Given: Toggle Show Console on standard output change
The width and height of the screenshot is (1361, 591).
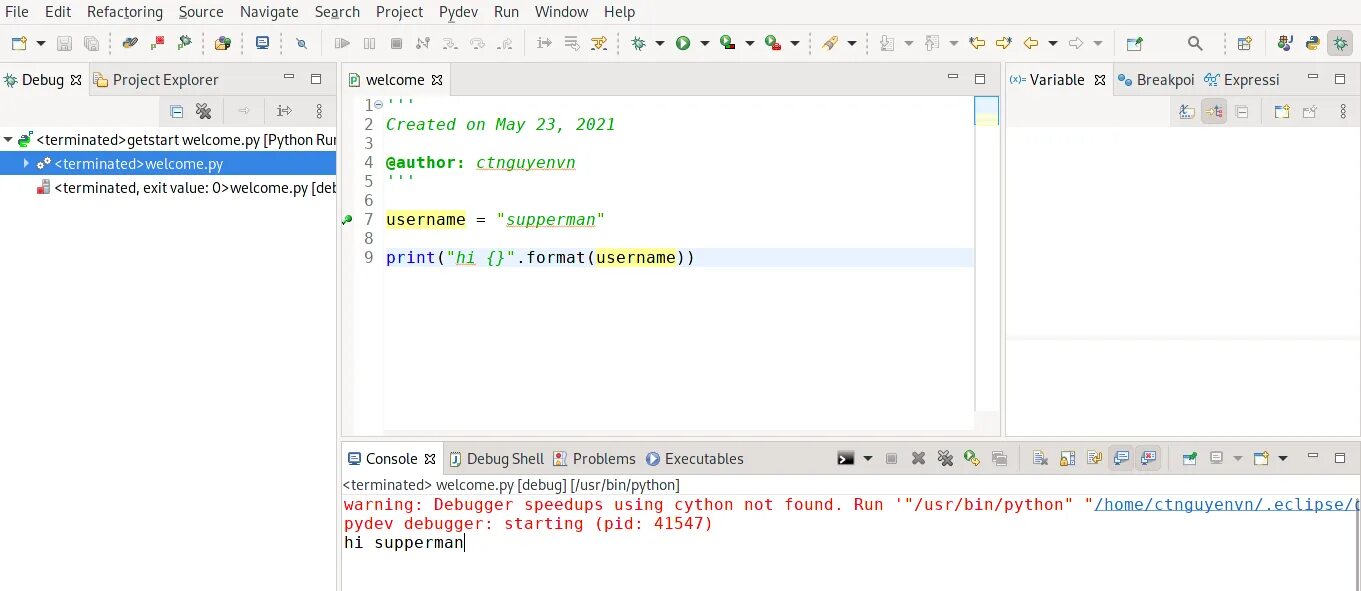Looking at the screenshot, I should [1121, 459].
